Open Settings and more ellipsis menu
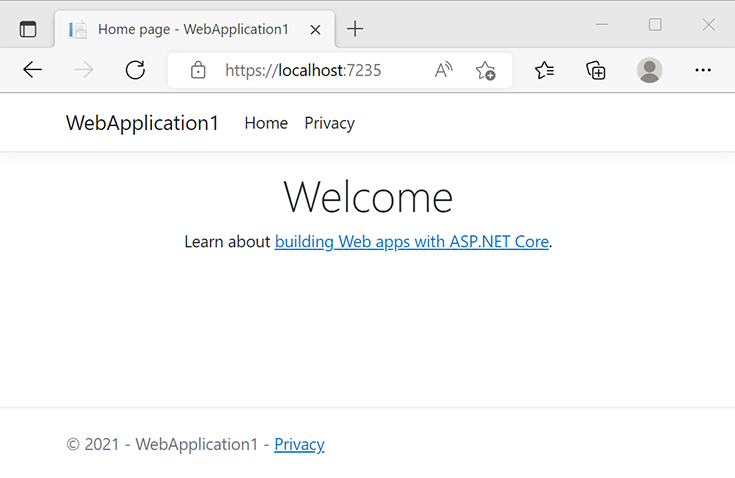The image size is (735, 478). coord(703,70)
